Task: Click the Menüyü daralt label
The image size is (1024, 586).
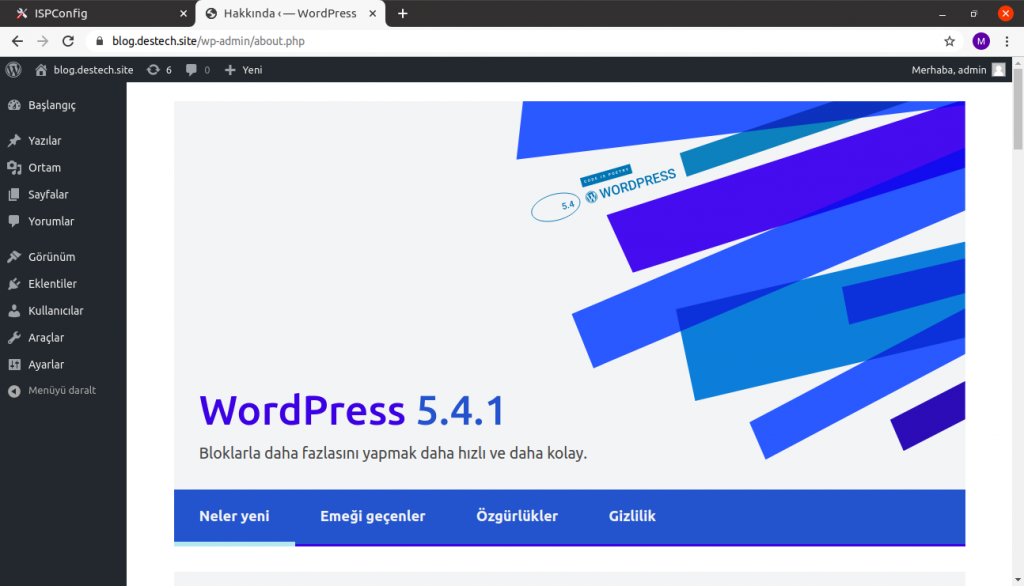Action: [x=62, y=391]
